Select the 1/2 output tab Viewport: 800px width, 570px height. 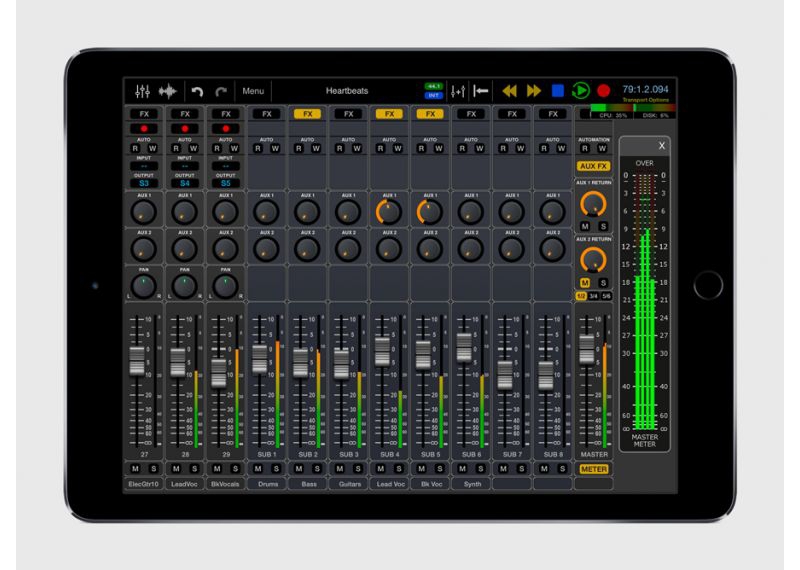pos(582,296)
